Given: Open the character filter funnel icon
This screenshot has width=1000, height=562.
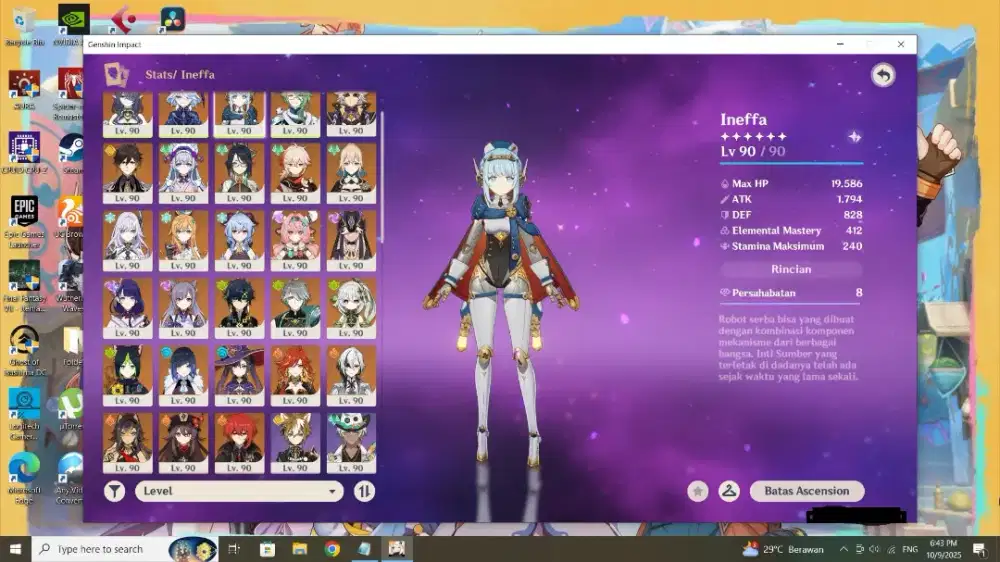Looking at the screenshot, I should [115, 491].
